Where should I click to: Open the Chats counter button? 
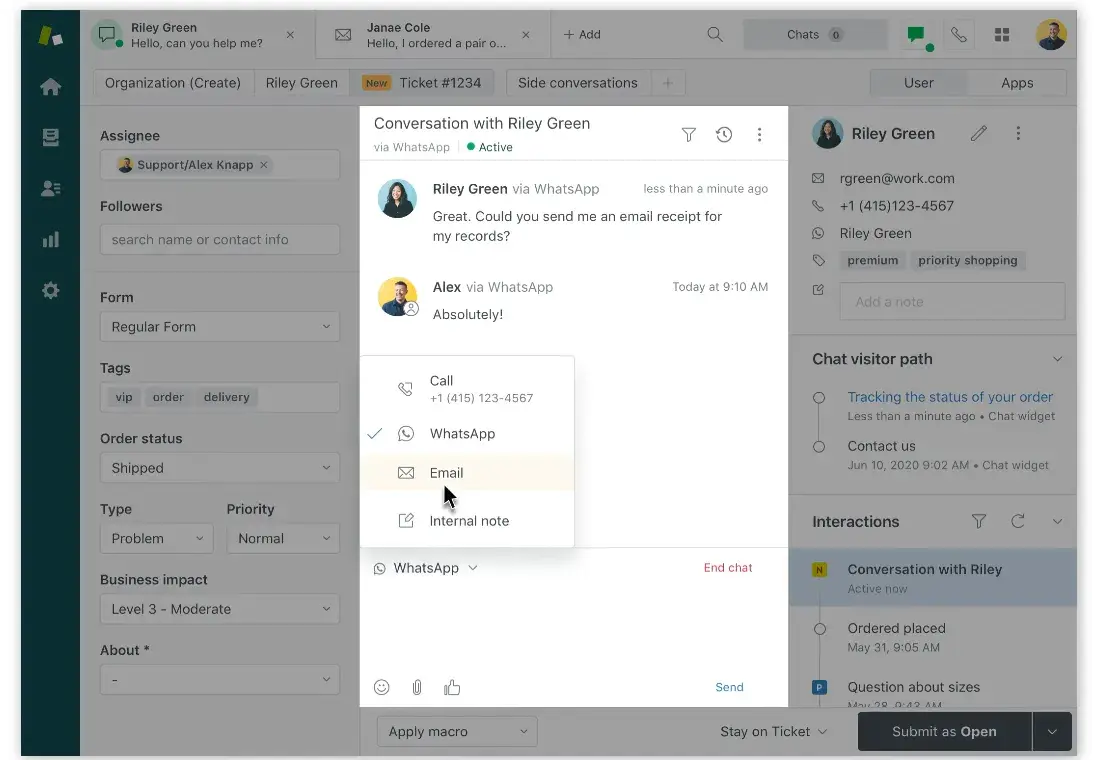click(814, 35)
